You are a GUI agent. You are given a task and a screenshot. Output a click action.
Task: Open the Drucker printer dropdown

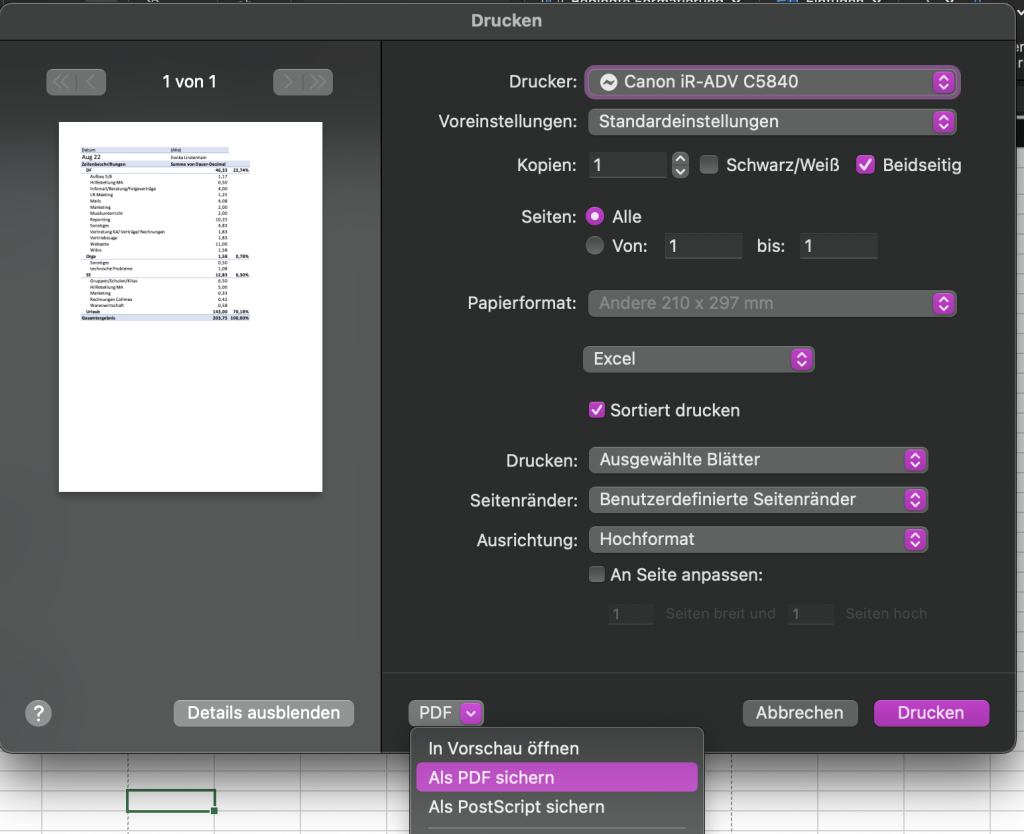click(772, 82)
